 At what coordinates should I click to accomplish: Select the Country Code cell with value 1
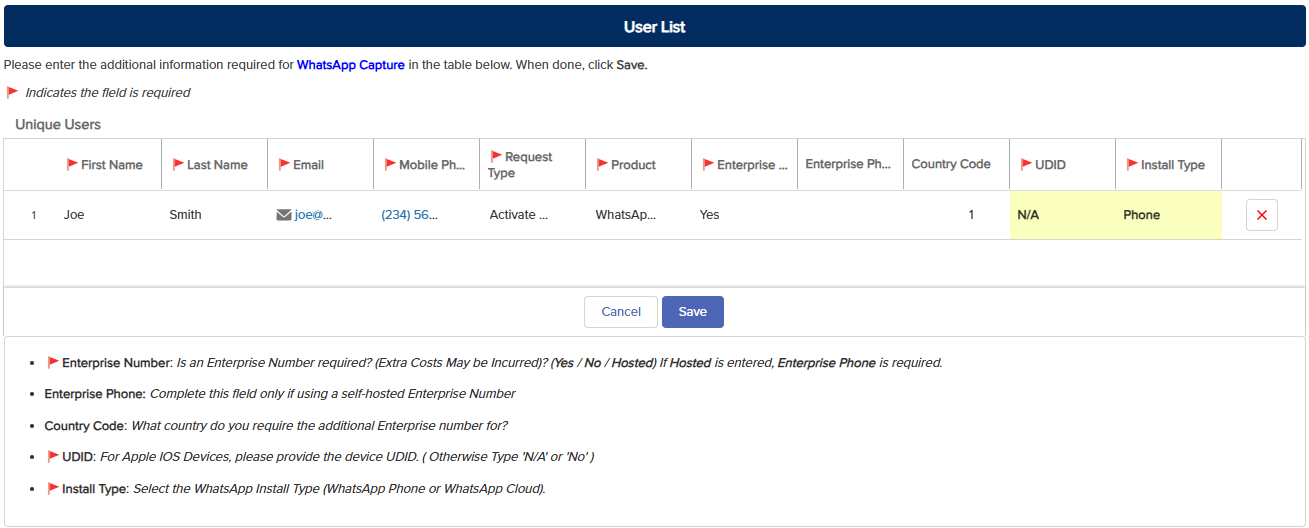[956, 215]
